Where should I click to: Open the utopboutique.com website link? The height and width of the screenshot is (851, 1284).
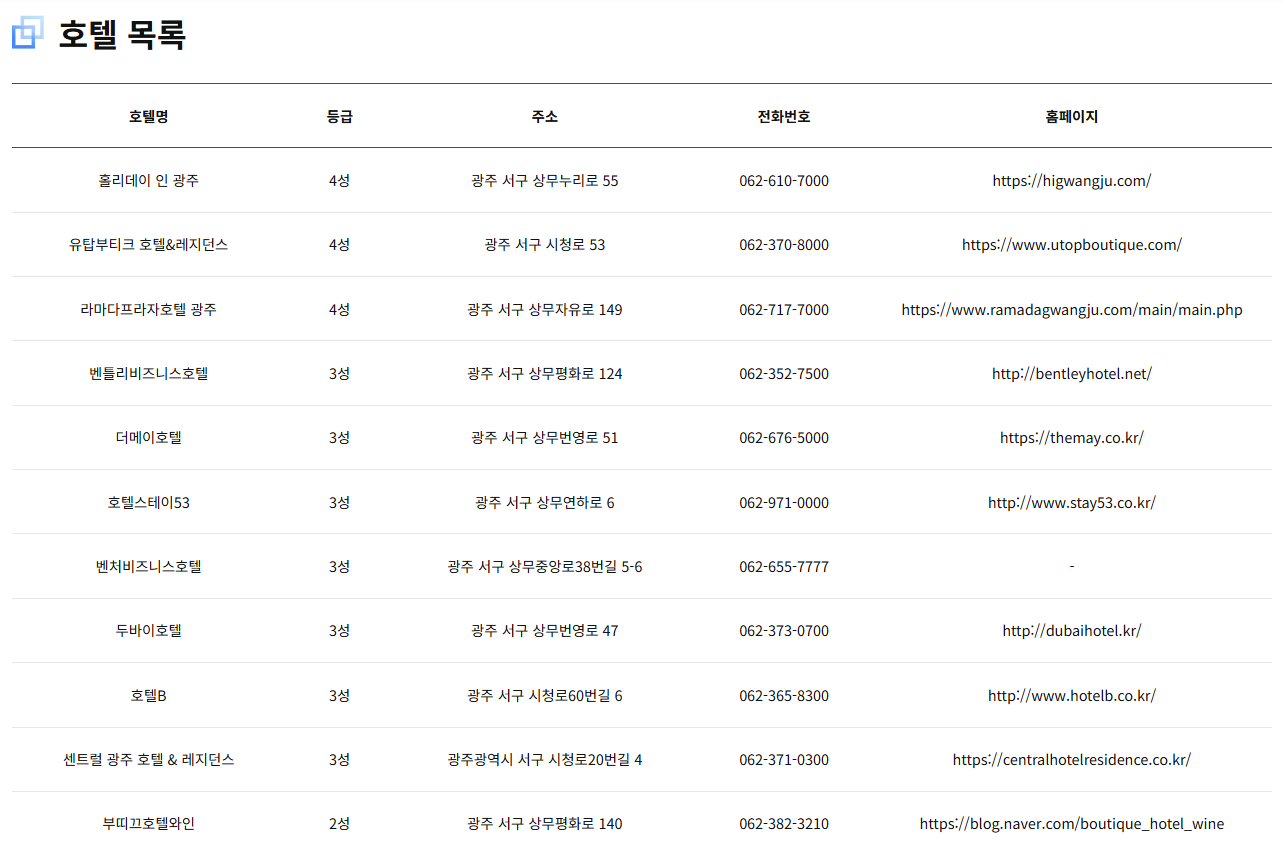[1071, 245]
